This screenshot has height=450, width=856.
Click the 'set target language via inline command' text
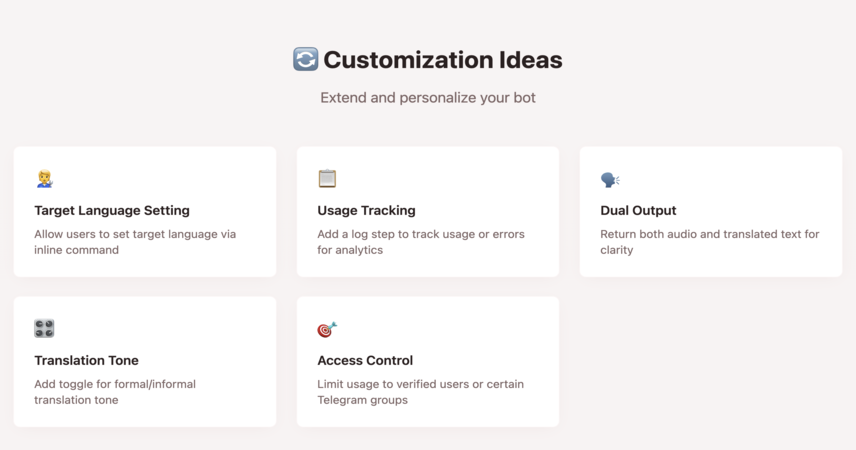[x=135, y=242]
